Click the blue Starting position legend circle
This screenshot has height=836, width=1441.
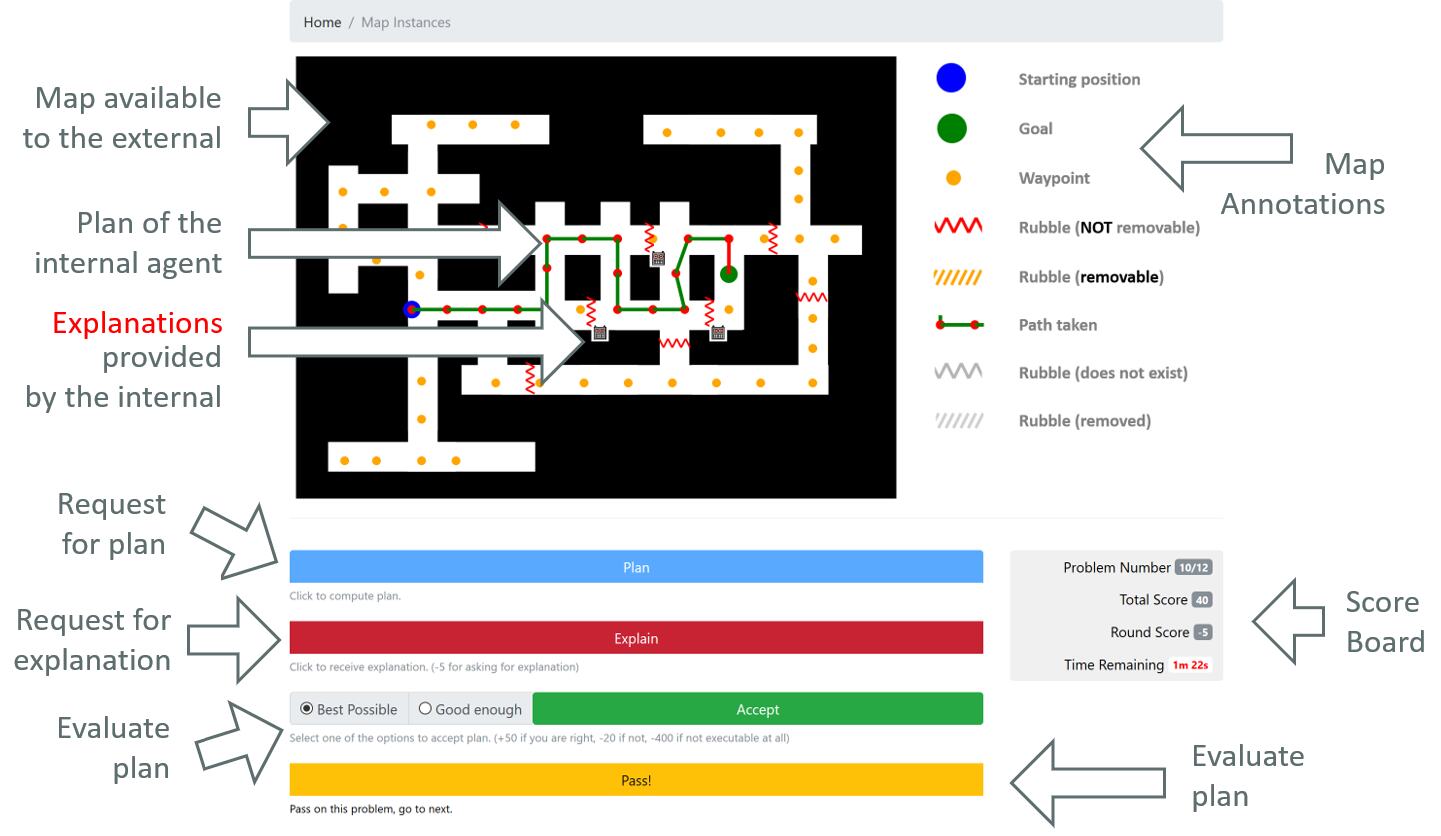[x=951, y=78]
